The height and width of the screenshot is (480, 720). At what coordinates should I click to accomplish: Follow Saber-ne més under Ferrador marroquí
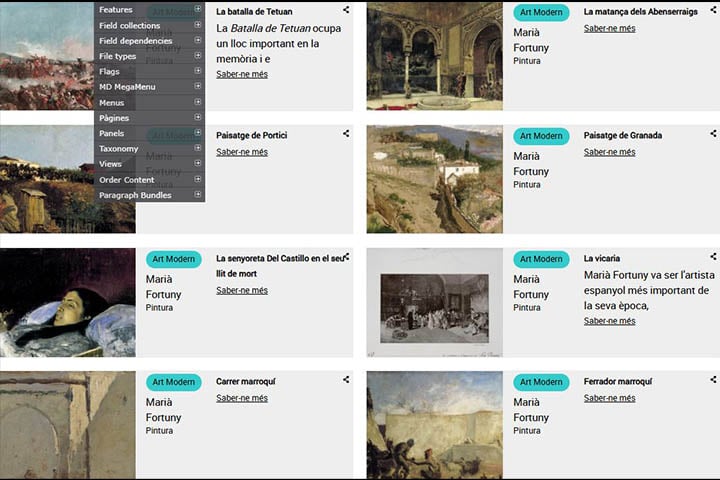pyautogui.click(x=609, y=398)
